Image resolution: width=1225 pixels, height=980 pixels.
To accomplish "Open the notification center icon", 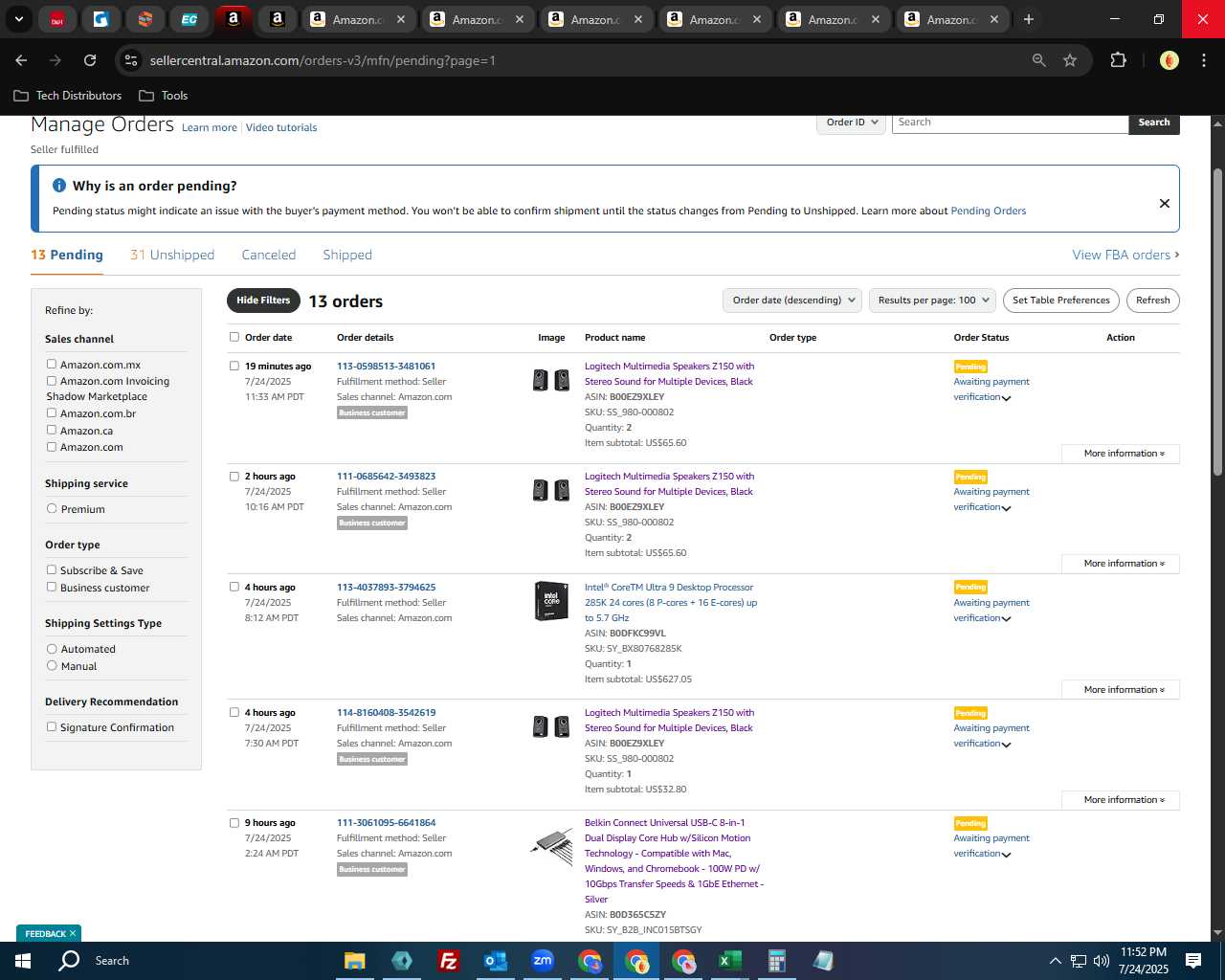I will pyautogui.click(x=1193, y=961).
